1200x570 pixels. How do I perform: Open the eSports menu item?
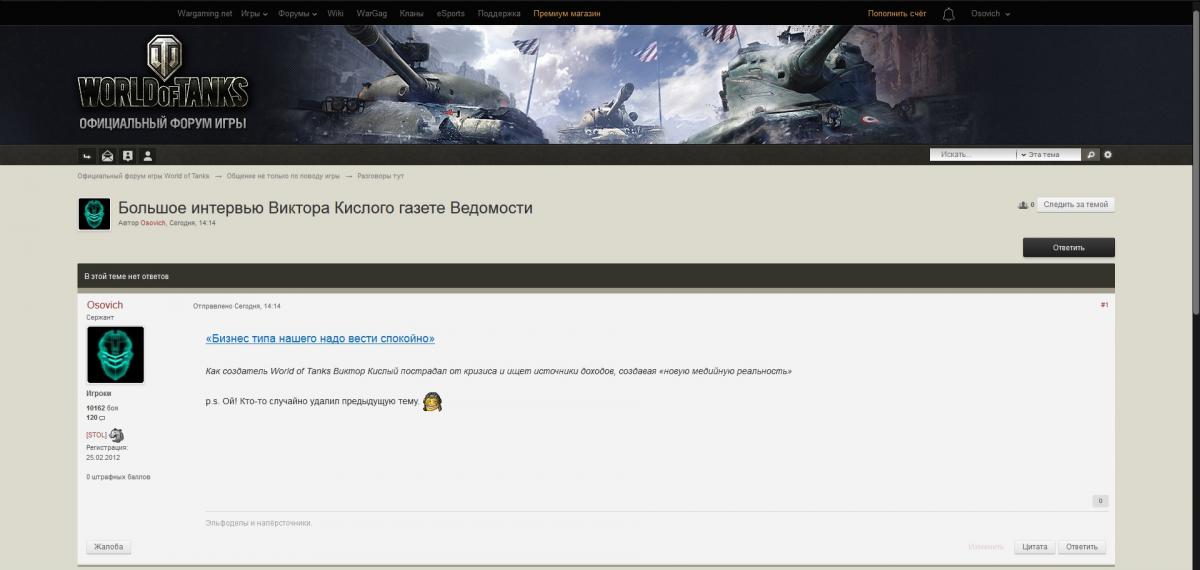click(x=450, y=14)
